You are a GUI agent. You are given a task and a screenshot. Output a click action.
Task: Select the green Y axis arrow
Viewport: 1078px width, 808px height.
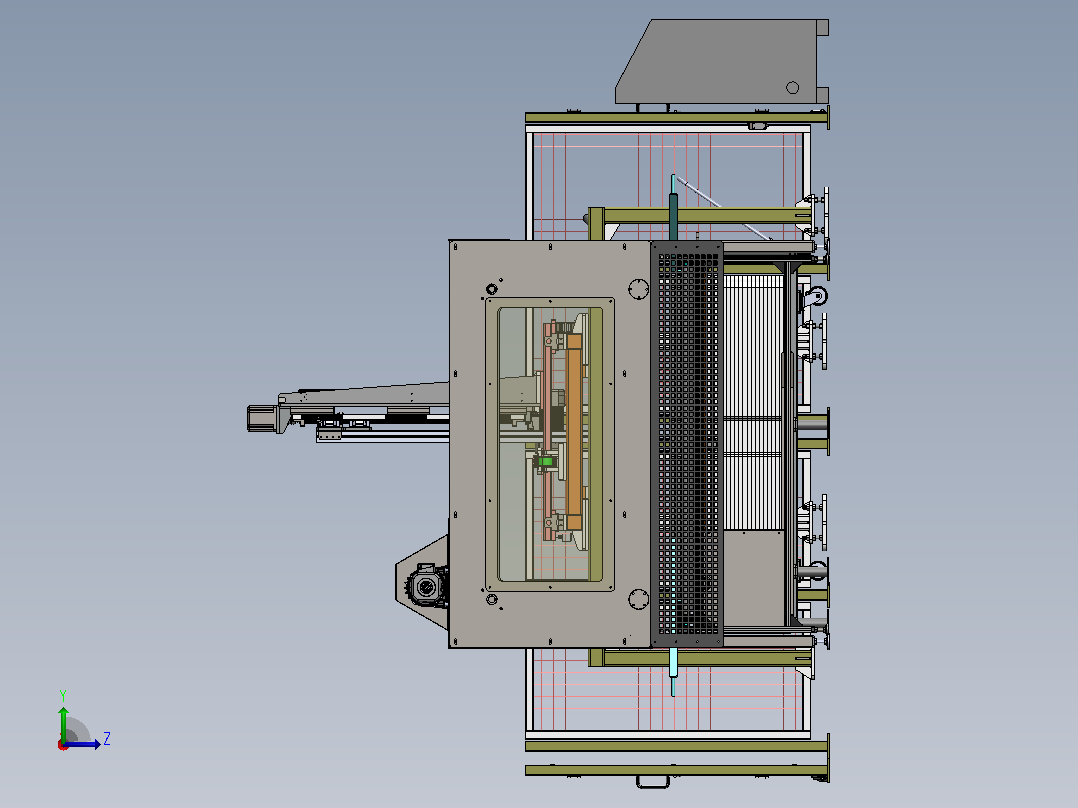63,723
